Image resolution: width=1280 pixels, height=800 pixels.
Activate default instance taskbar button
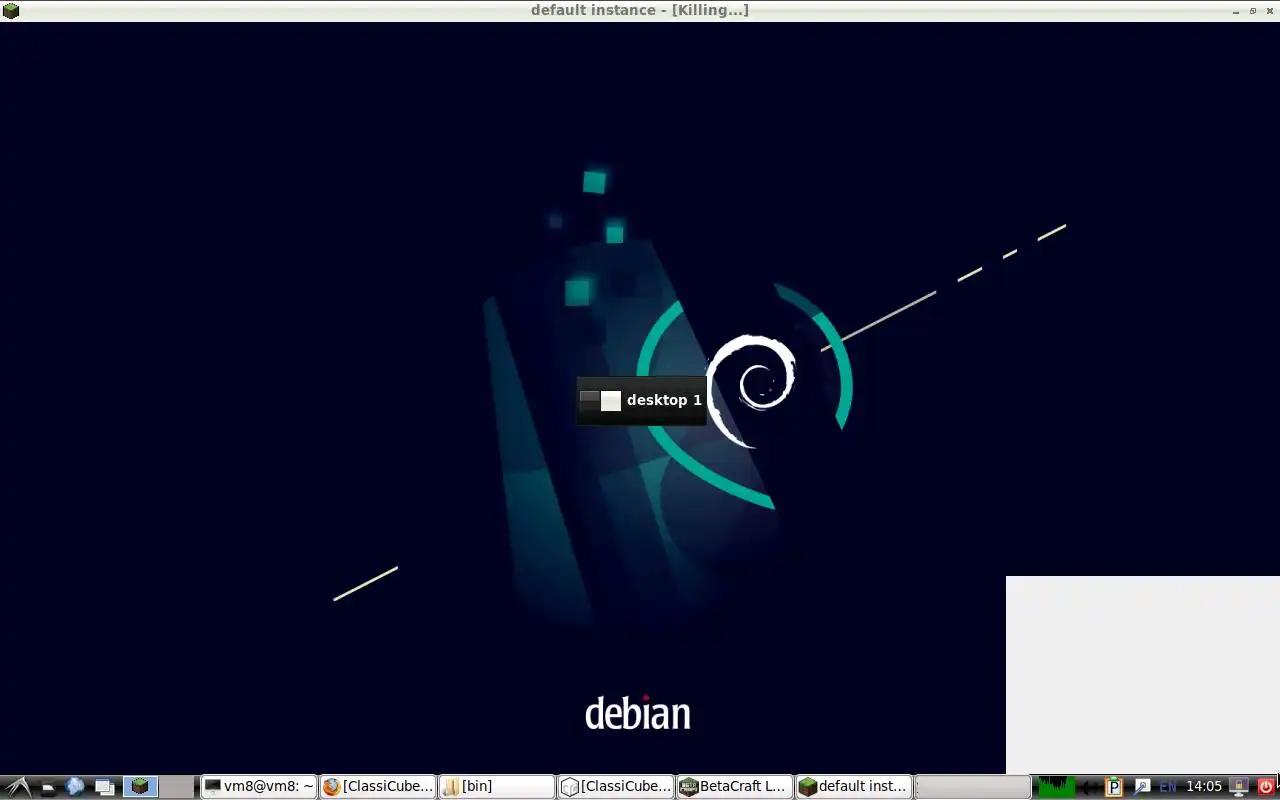pyautogui.click(x=854, y=786)
